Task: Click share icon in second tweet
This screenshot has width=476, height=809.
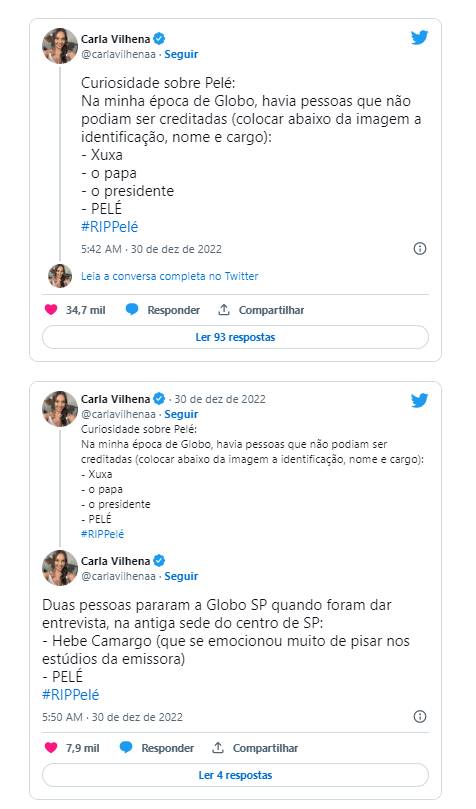Action: click(218, 747)
